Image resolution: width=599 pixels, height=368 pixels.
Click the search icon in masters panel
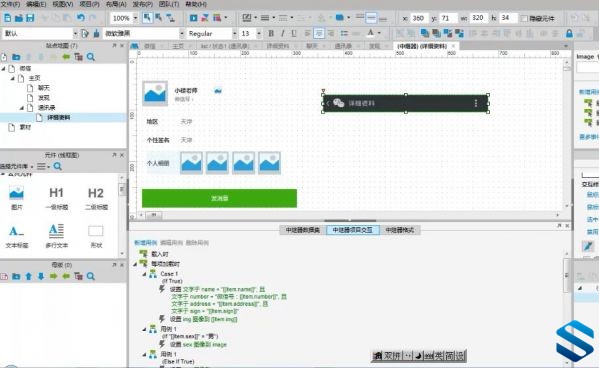click(x=91, y=276)
